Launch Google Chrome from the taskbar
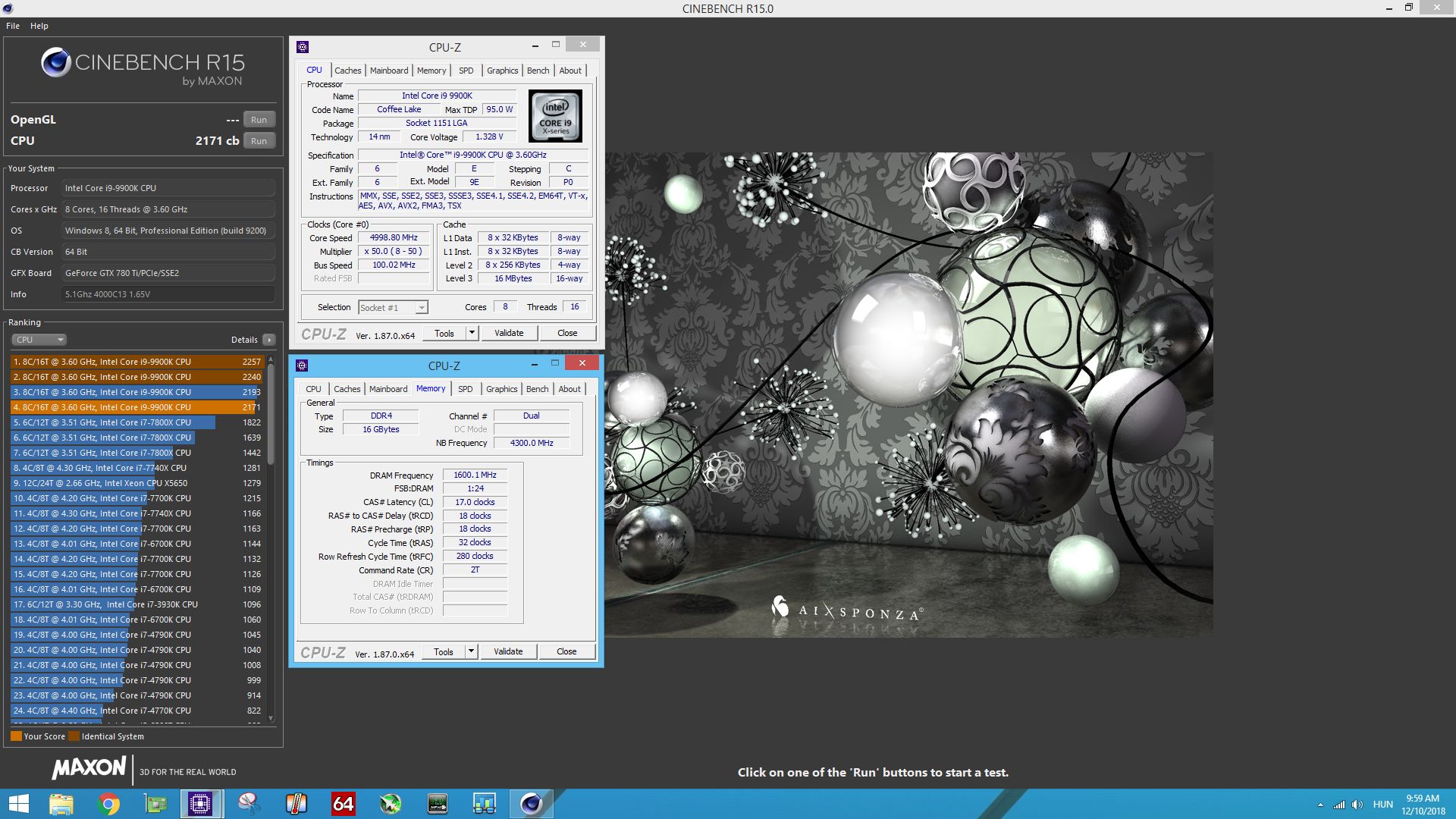This screenshot has width=1456, height=819. click(x=108, y=804)
